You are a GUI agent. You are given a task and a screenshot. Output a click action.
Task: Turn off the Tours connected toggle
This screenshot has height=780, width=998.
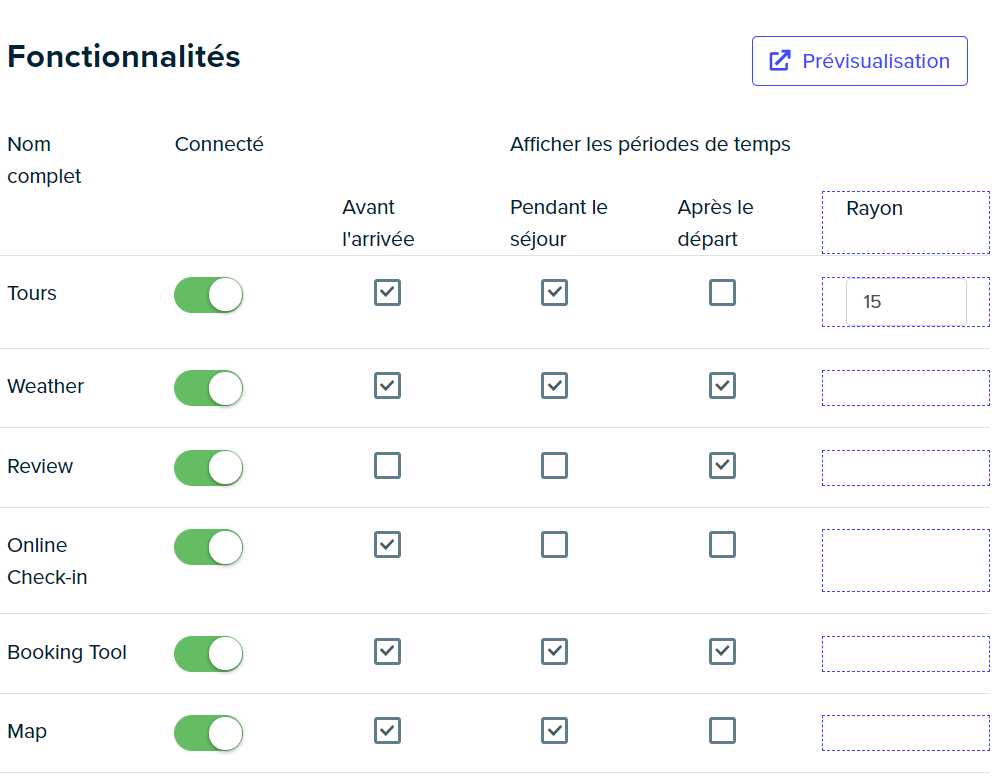tap(209, 295)
